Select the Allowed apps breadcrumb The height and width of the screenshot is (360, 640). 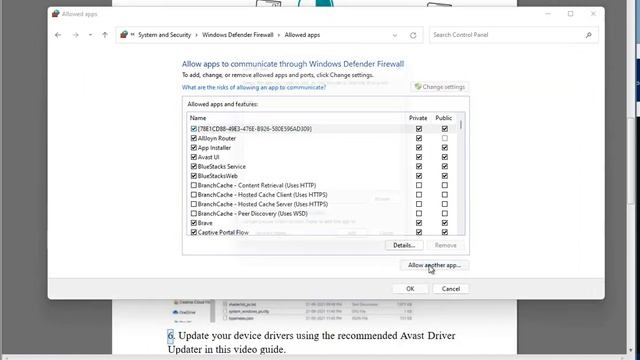(302, 35)
